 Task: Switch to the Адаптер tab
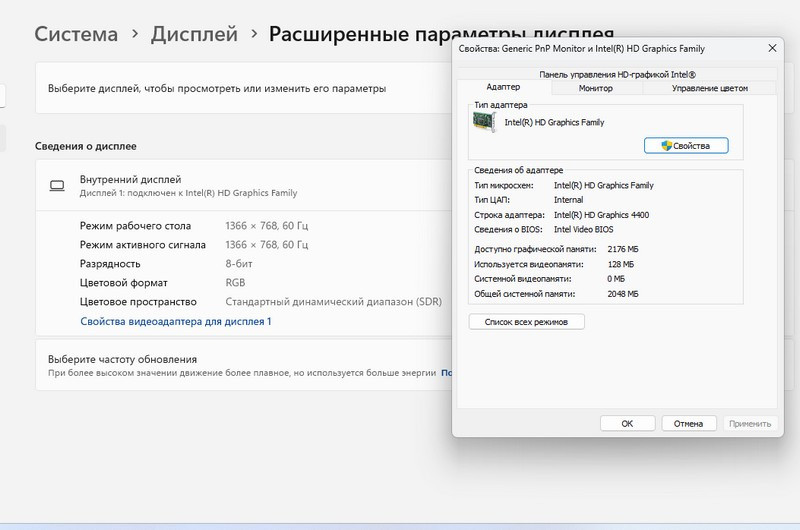[503, 87]
